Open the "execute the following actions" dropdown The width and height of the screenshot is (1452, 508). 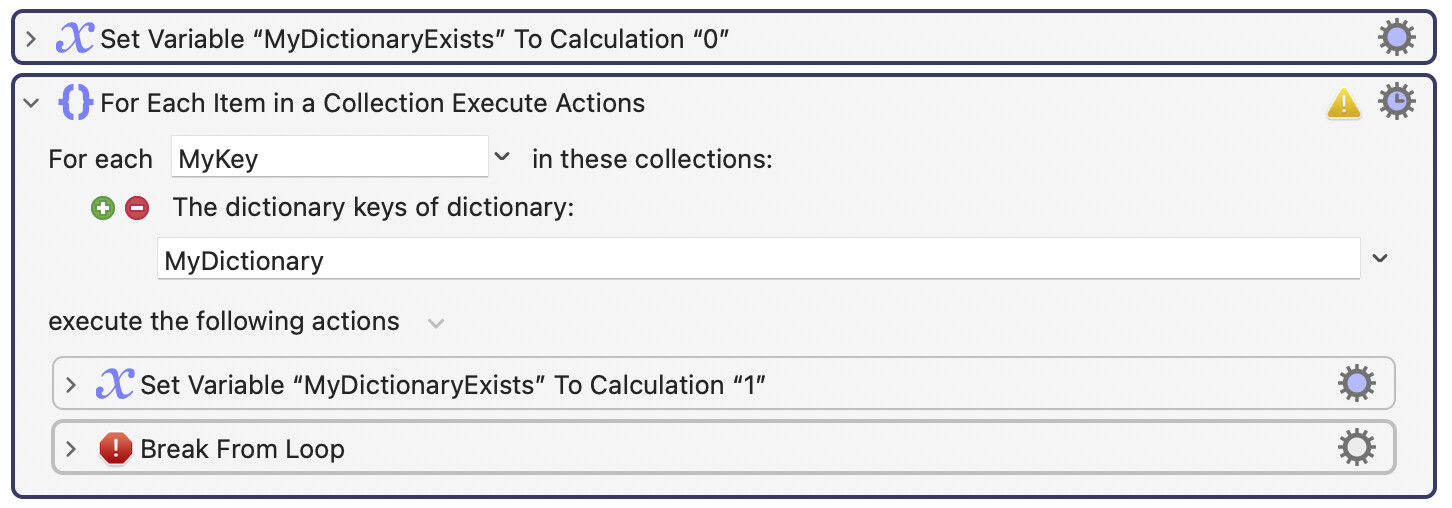(435, 323)
